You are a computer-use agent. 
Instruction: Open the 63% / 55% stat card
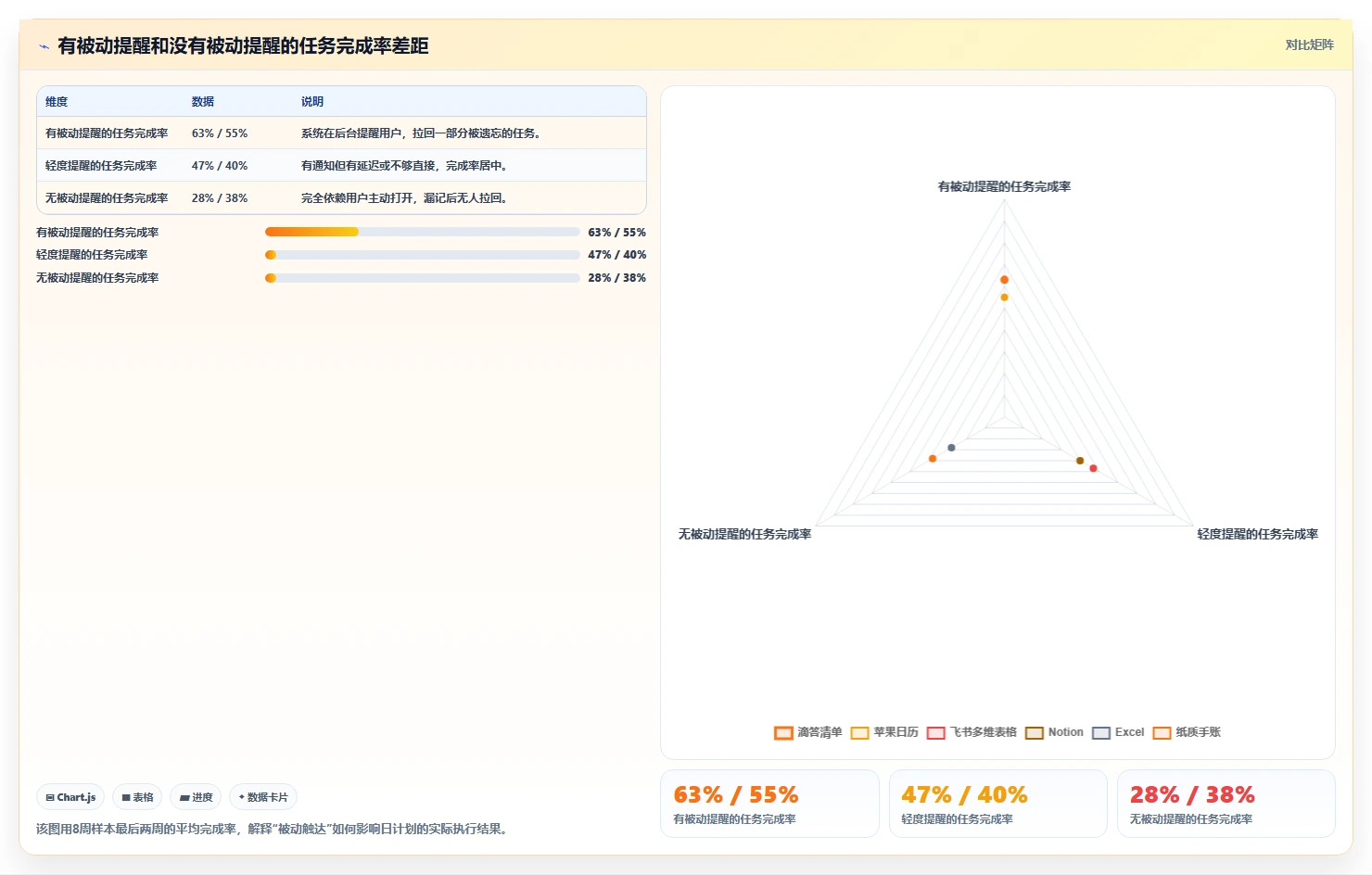point(769,804)
